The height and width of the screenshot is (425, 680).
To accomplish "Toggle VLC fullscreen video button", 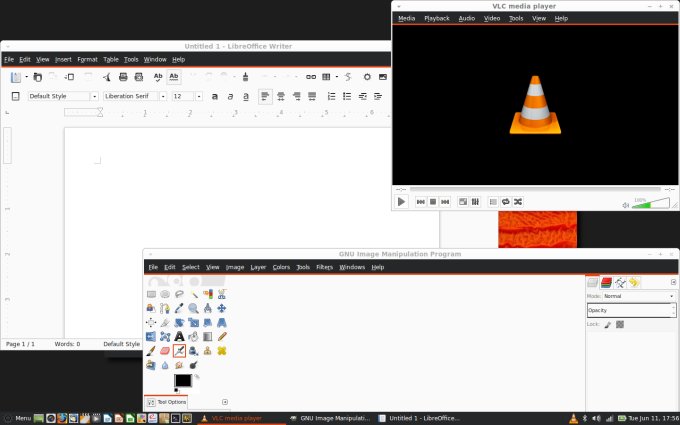I will click(x=463, y=202).
